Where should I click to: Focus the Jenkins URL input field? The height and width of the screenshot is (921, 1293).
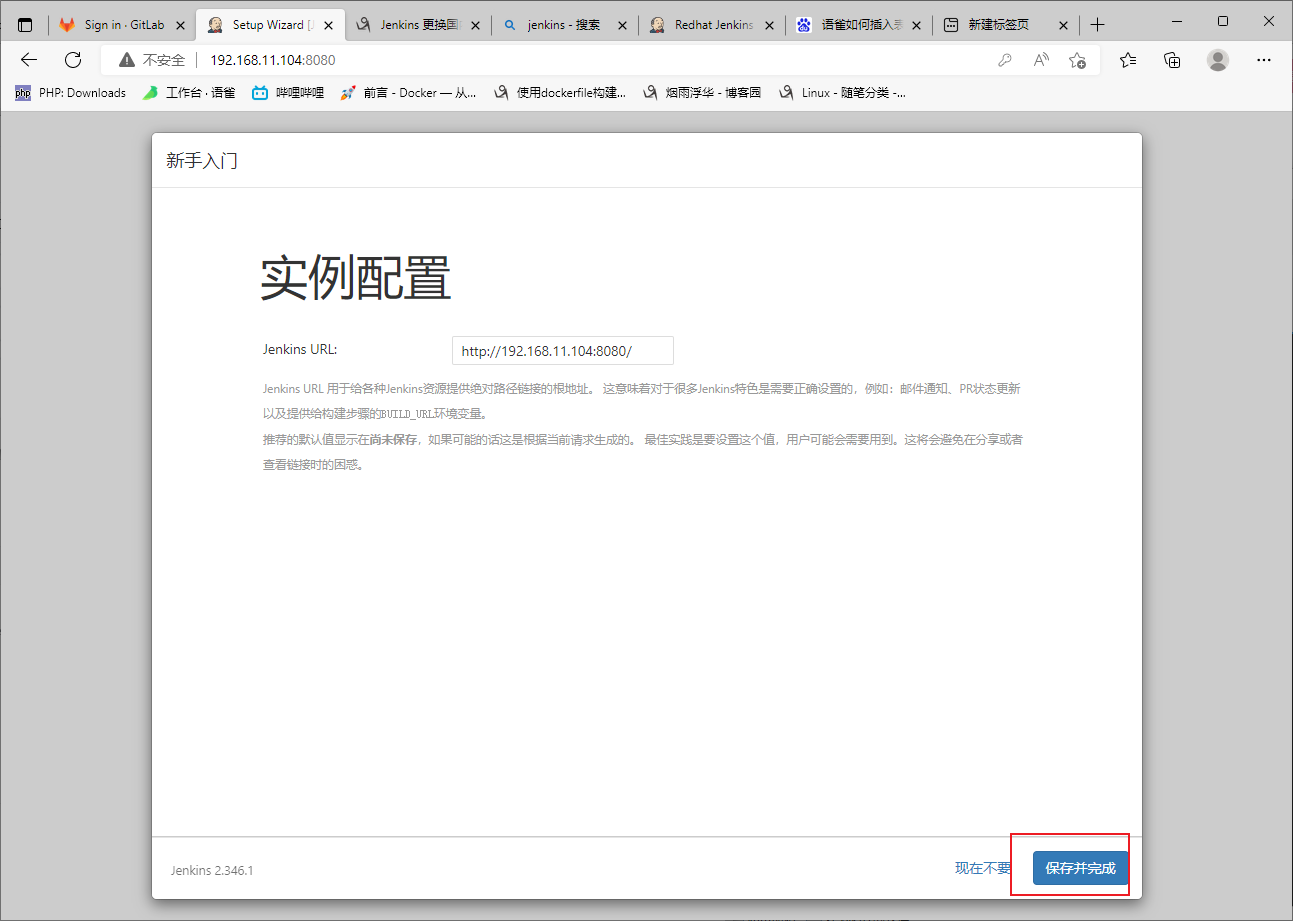click(x=563, y=351)
